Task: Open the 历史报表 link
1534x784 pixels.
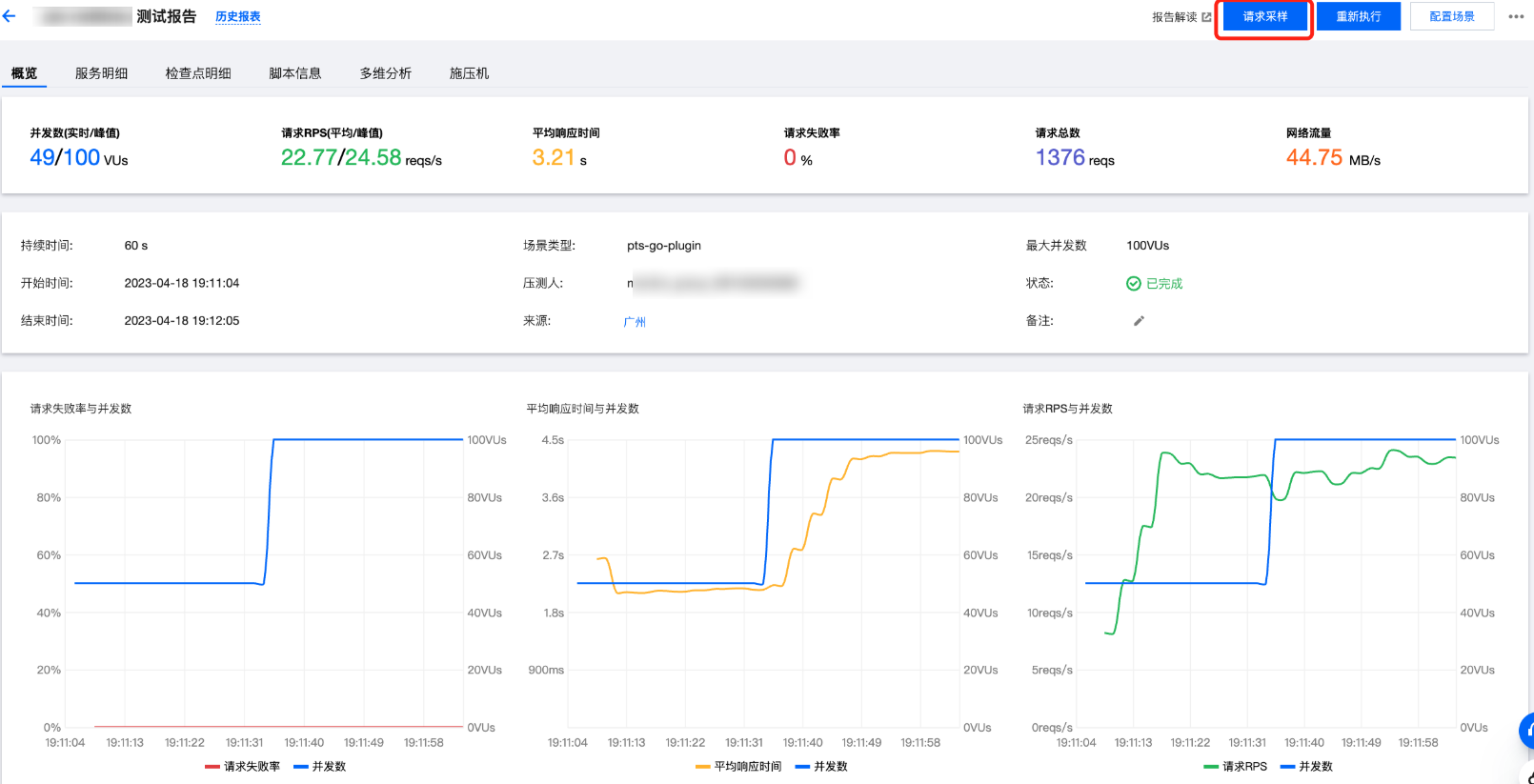Action: click(x=237, y=17)
